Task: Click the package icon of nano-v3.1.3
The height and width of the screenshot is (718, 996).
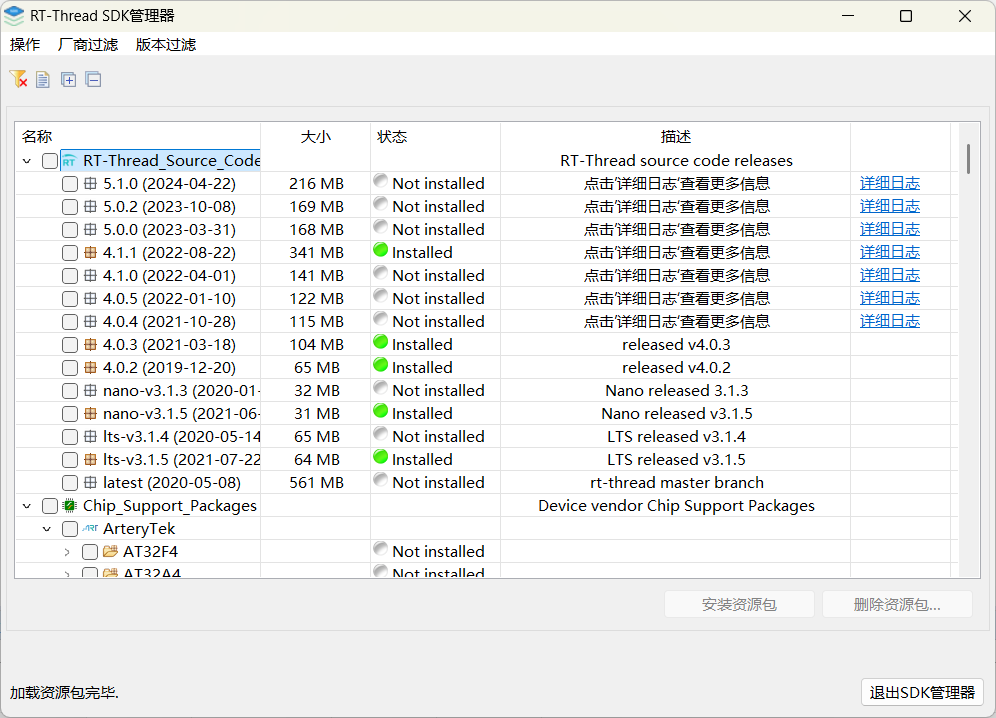Action: click(x=90, y=391)
